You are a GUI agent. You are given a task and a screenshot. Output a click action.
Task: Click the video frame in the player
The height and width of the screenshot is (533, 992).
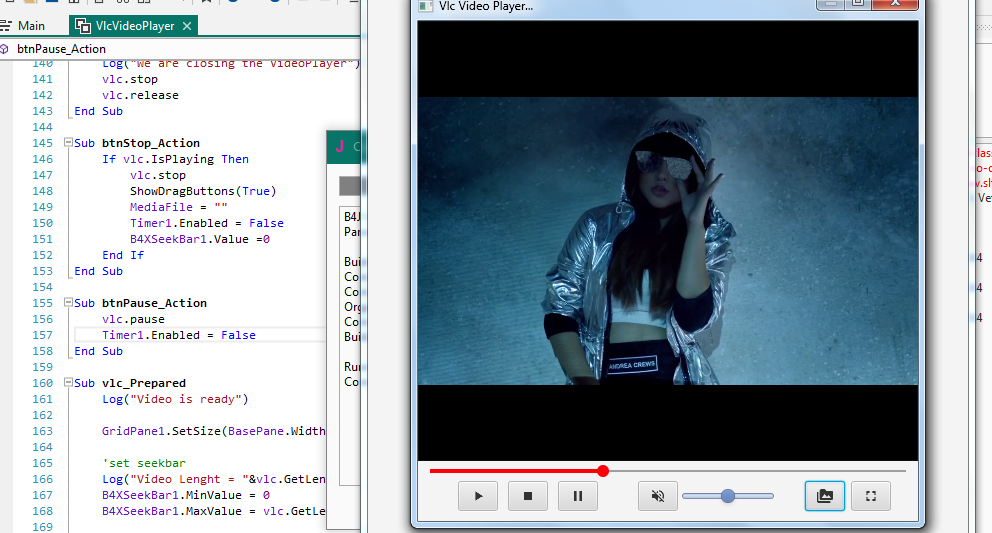pyautogui.click(x=667, y=241)
